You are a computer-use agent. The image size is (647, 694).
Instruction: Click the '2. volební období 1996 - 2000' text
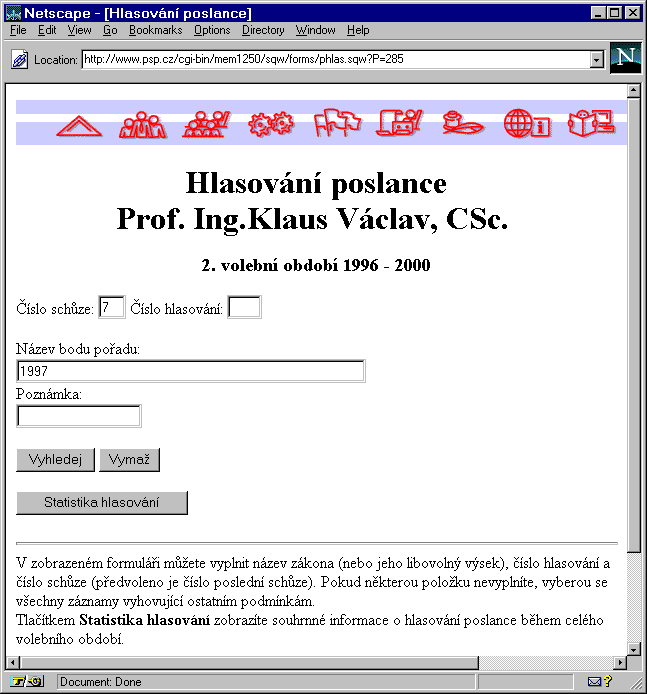[316, 265]
